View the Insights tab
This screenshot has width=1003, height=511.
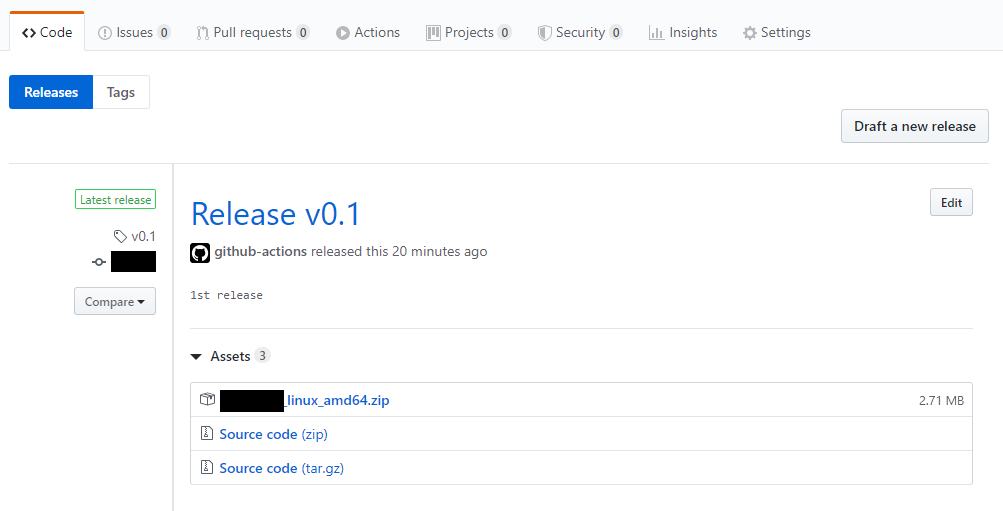(683, 32)
